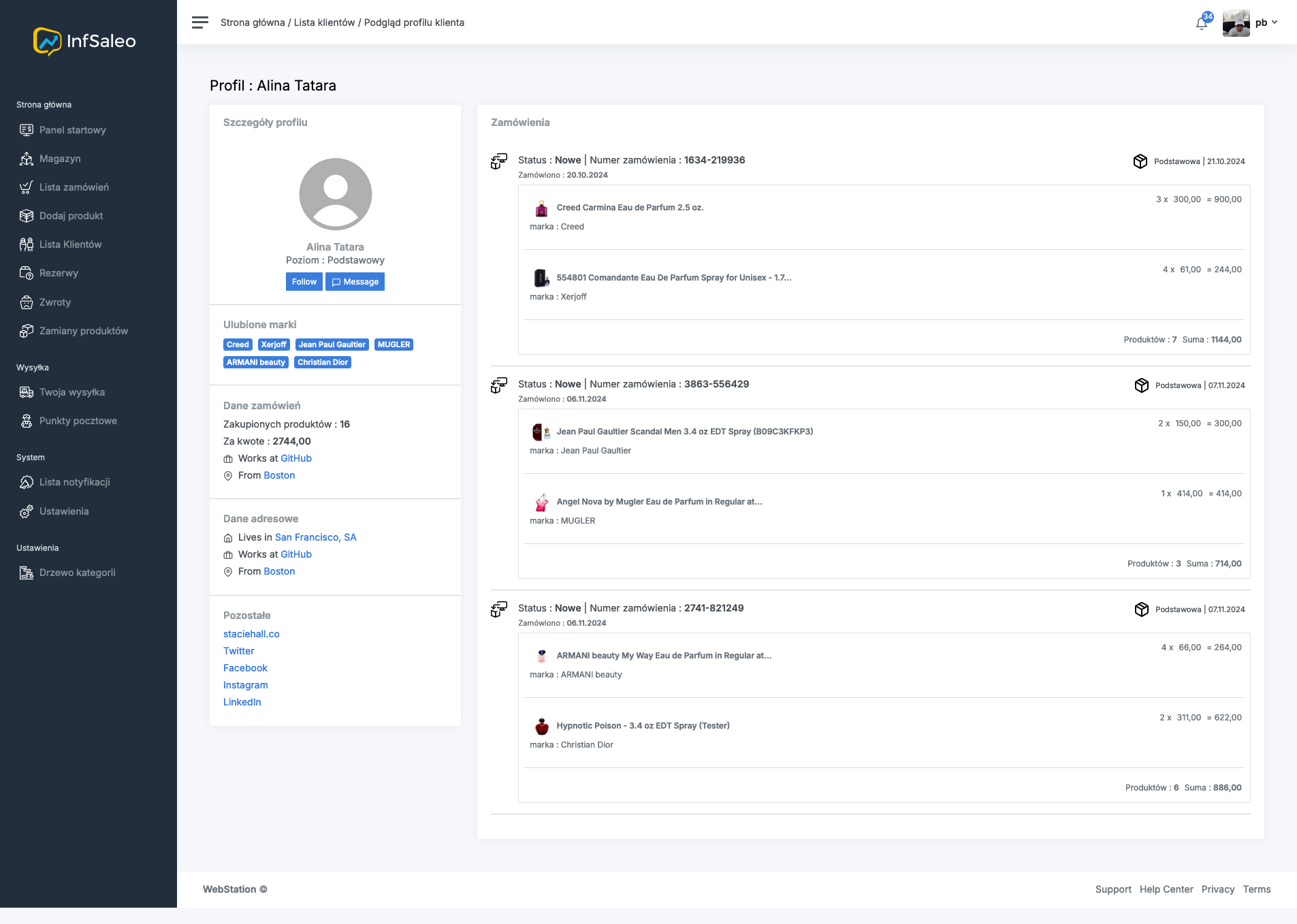The image size is (1297, 924).
Task: Open the Terms footer link
Action: [1257, 889]
